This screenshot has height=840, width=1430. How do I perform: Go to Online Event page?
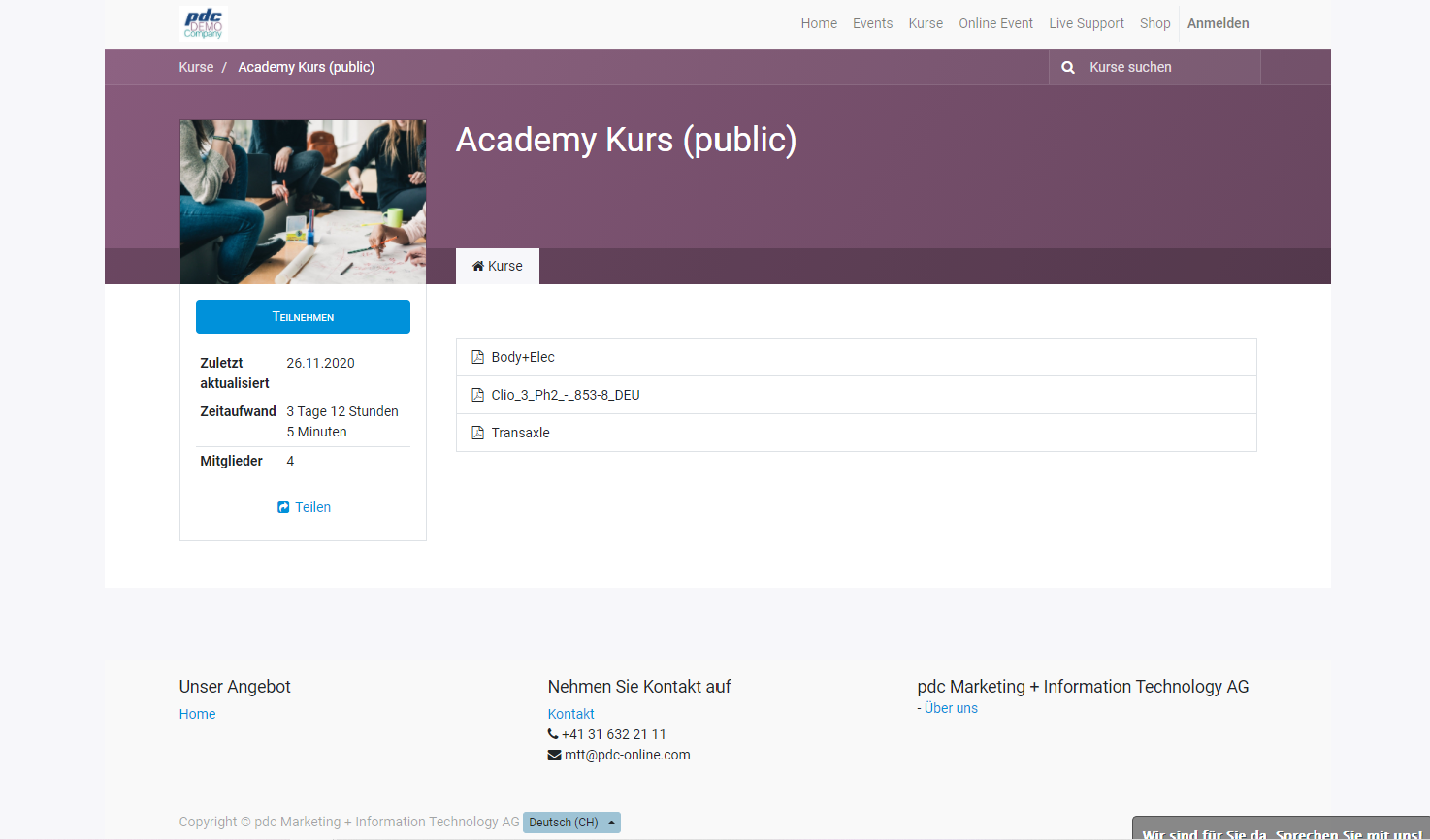click(995, 23)
